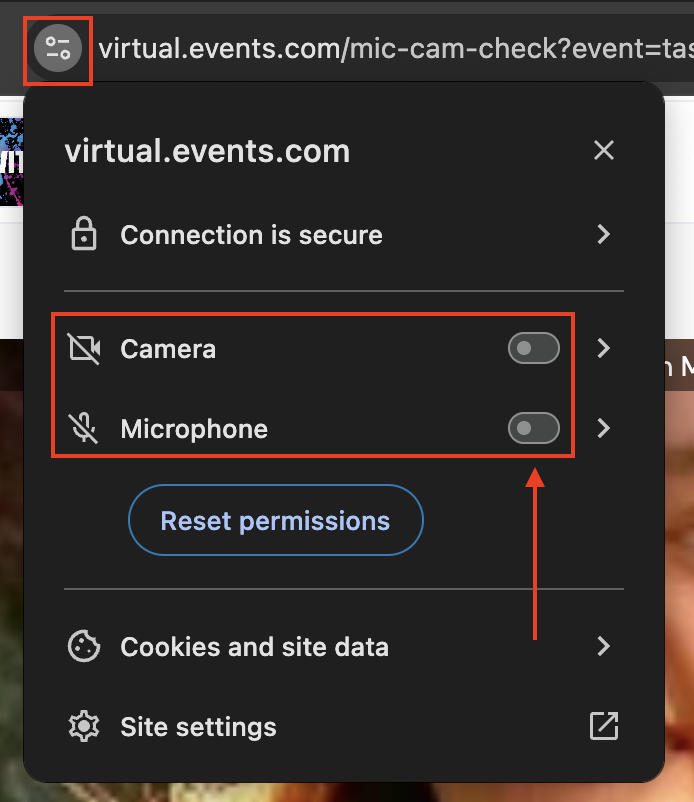The image size is (694, 802).
Task: Open the Cookies and site data entry
Action: [254, 647]
